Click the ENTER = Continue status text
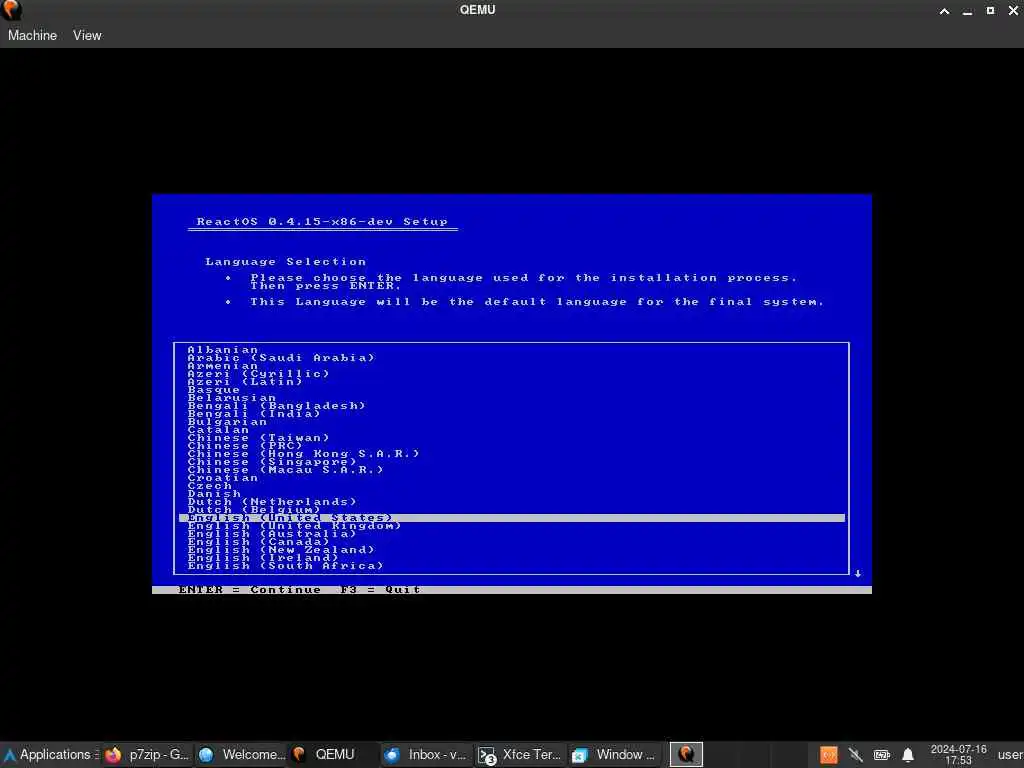The height and width of the screenshot is (768, 1024). 249,590
